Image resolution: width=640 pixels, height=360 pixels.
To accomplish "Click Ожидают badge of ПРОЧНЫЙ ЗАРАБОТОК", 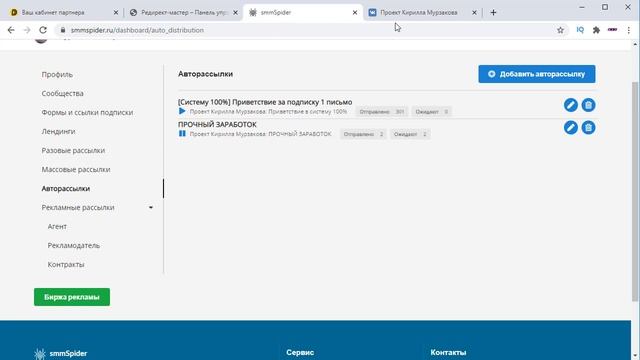I will coord(410,134).
